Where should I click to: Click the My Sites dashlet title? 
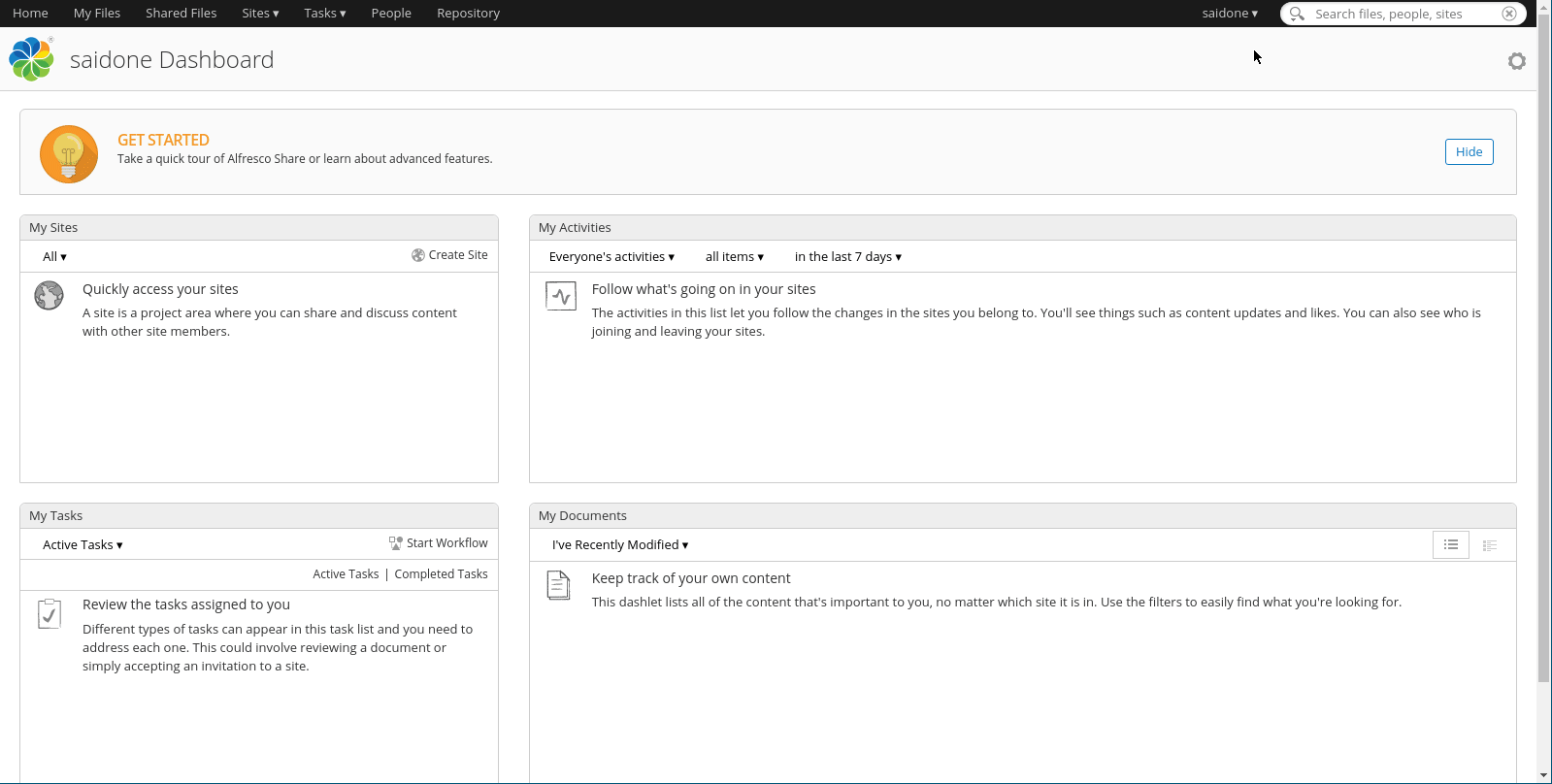click(53, 228)
